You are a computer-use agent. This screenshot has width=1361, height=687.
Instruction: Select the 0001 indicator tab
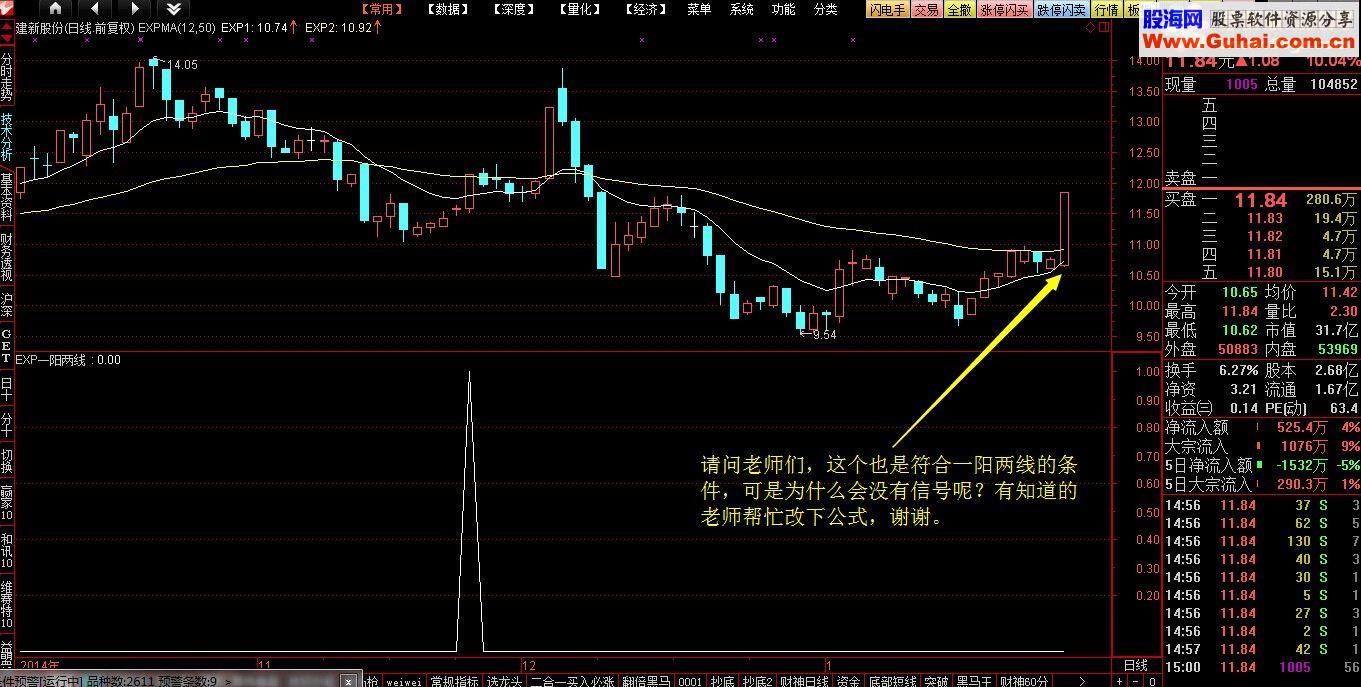pos(690,681)
